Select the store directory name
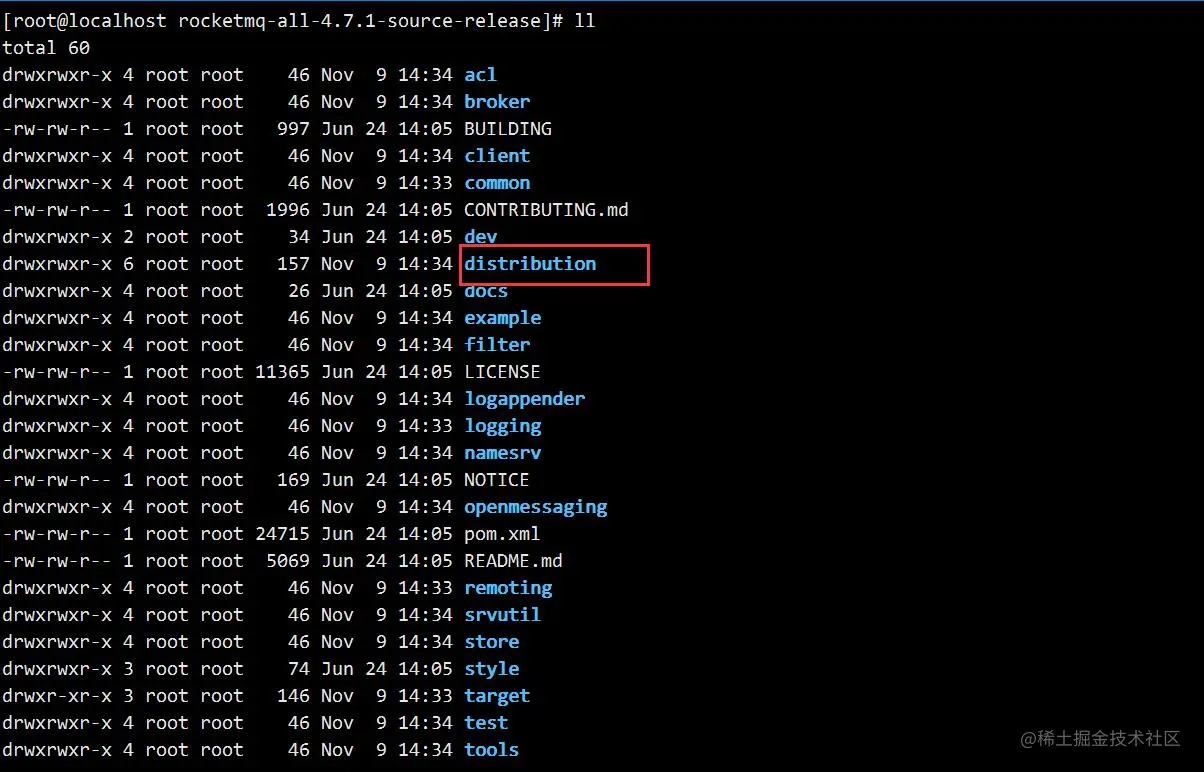This screenshot has width=1204, height=772. (x=491, y=642)
